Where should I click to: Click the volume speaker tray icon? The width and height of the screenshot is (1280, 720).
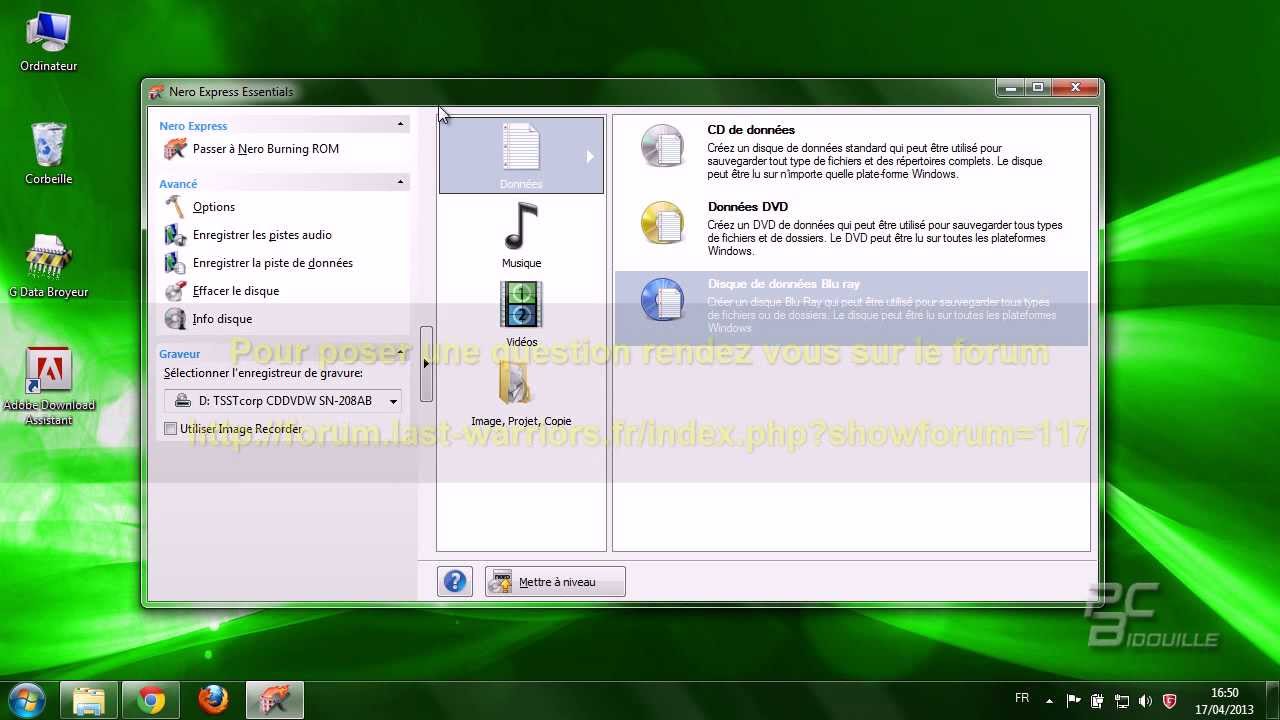click(1145, 701)
